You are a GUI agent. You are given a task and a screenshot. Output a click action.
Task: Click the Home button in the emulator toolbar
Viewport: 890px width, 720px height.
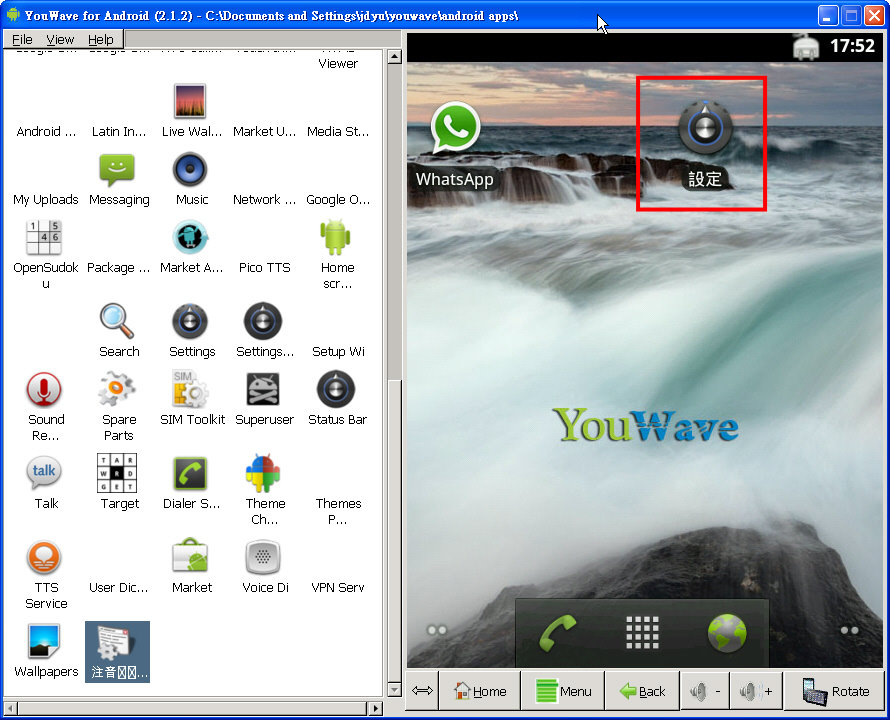click(480, 691)
